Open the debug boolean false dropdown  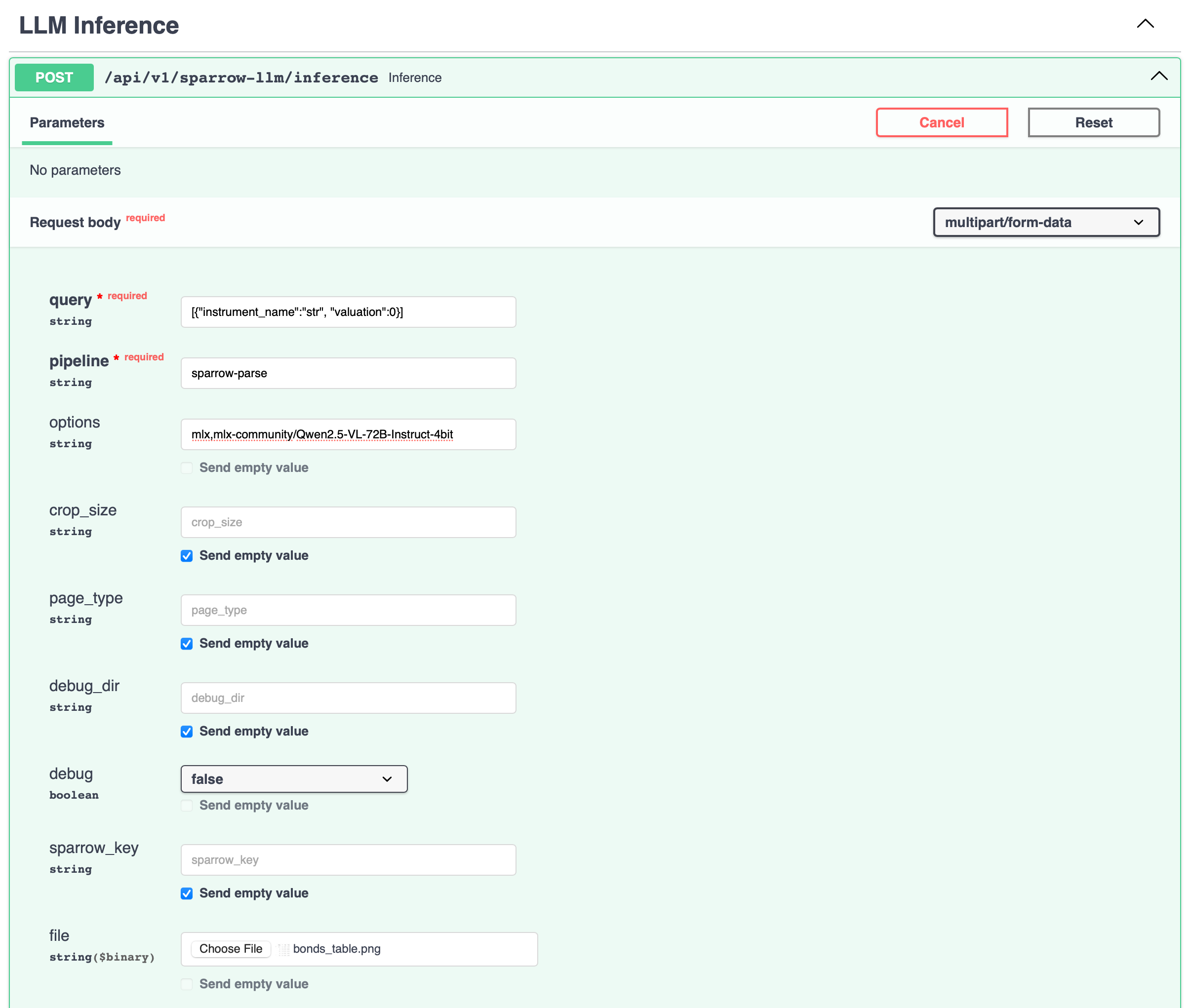tap(294, 779)
